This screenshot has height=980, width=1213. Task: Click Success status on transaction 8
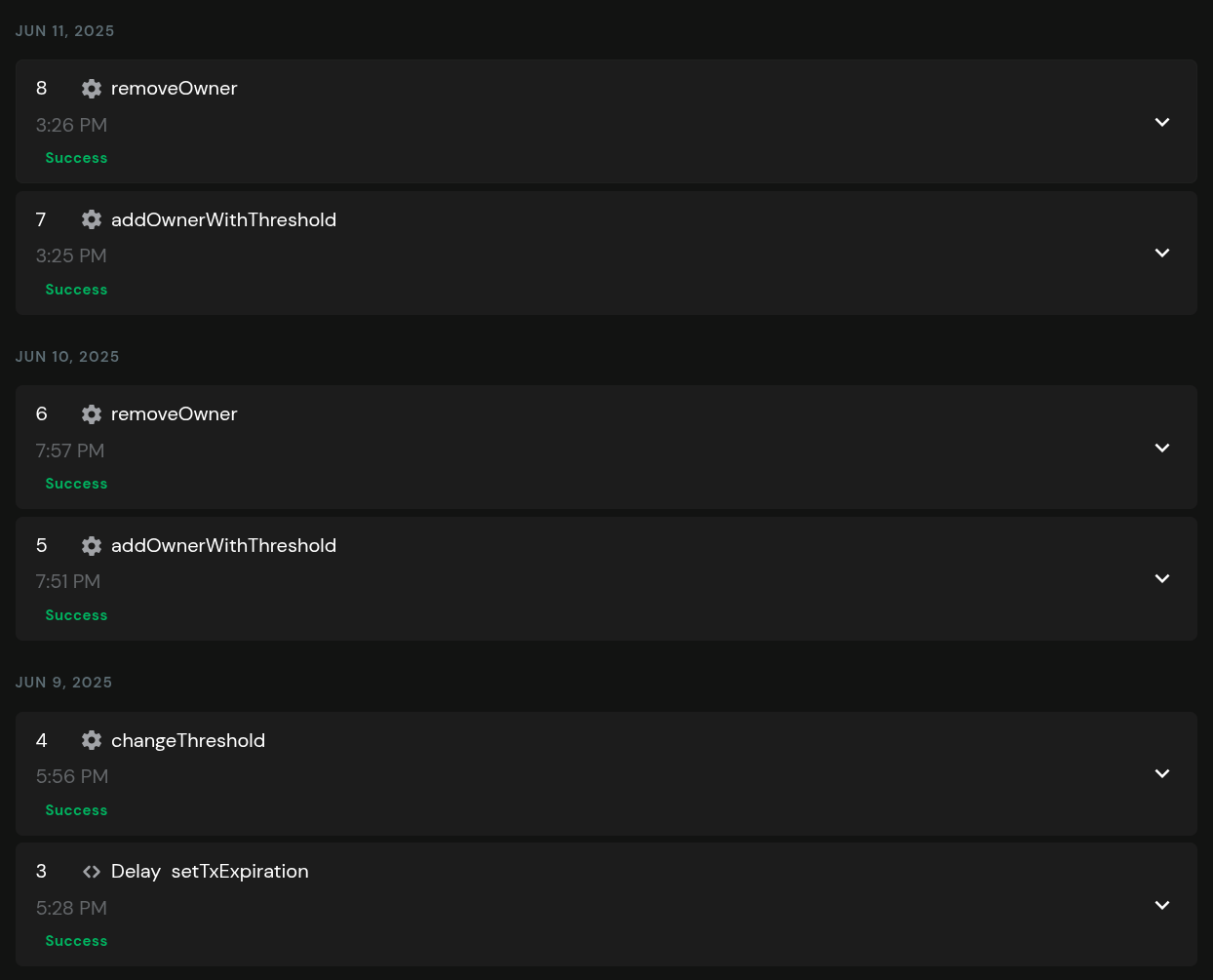[76, 158]
